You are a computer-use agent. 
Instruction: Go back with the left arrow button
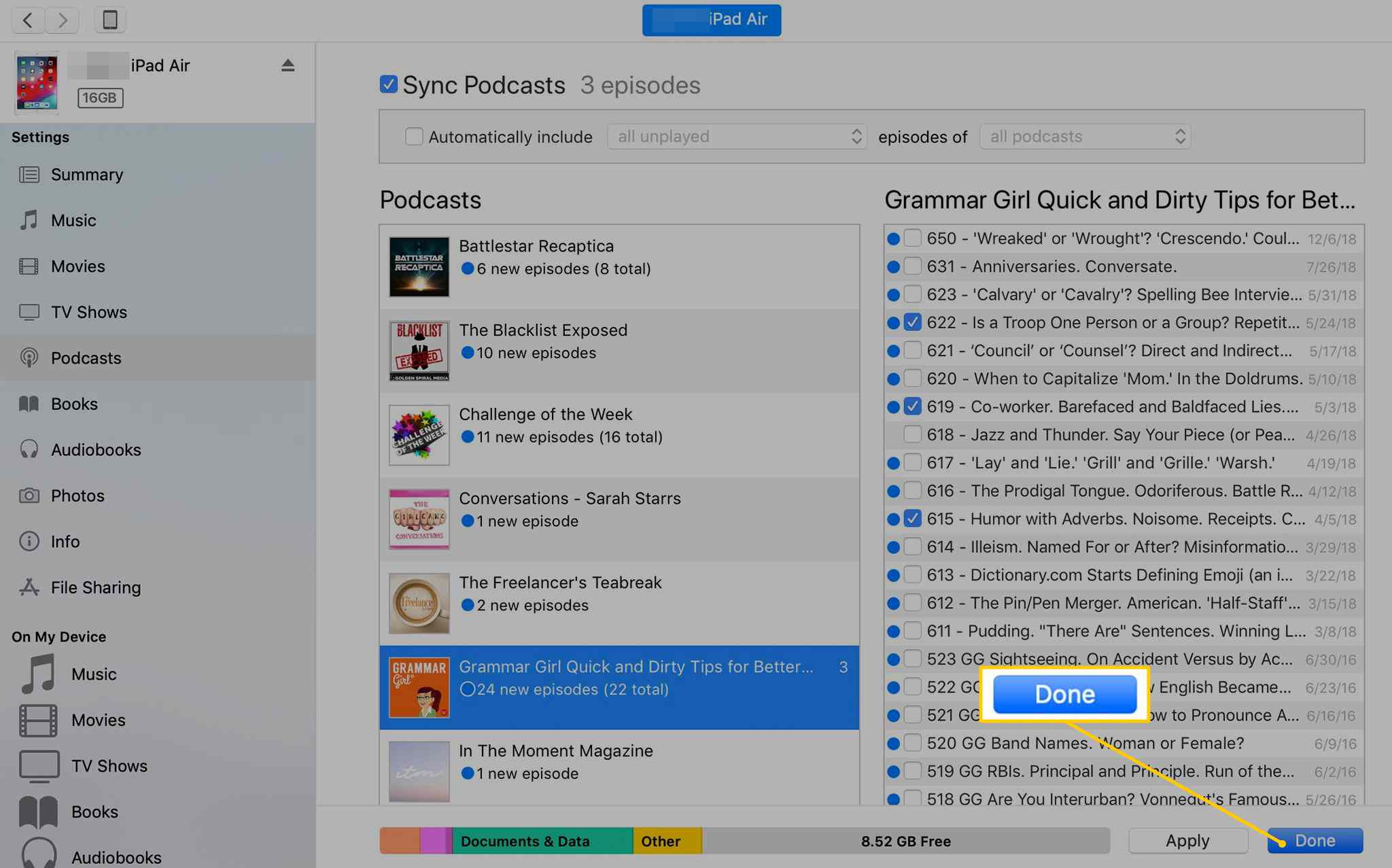(28, 20)
